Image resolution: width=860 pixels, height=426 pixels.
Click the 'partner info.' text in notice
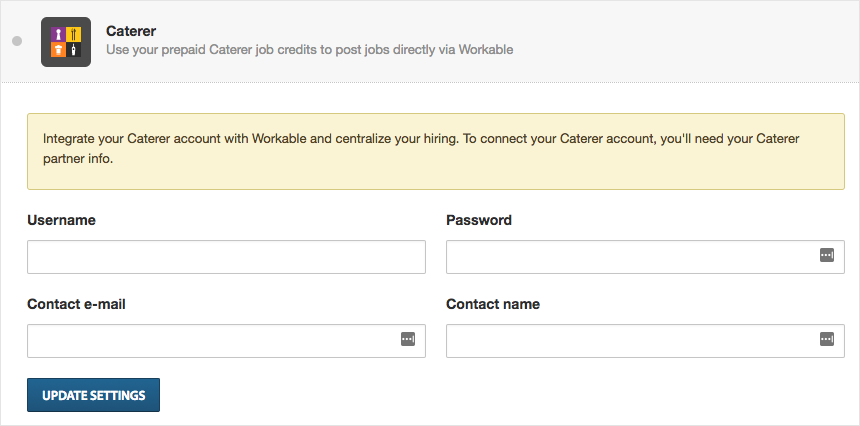78,162
